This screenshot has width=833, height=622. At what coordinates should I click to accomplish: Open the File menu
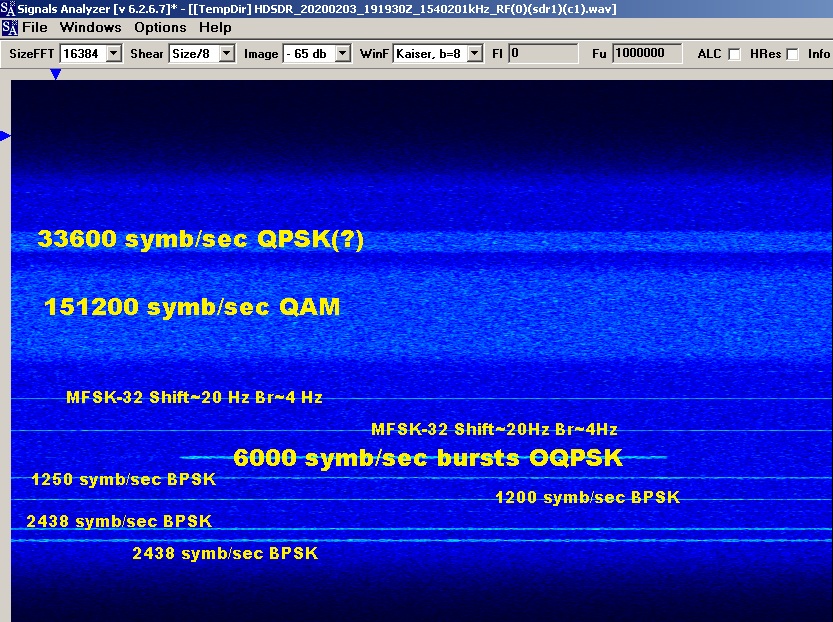tap(35, 28)
